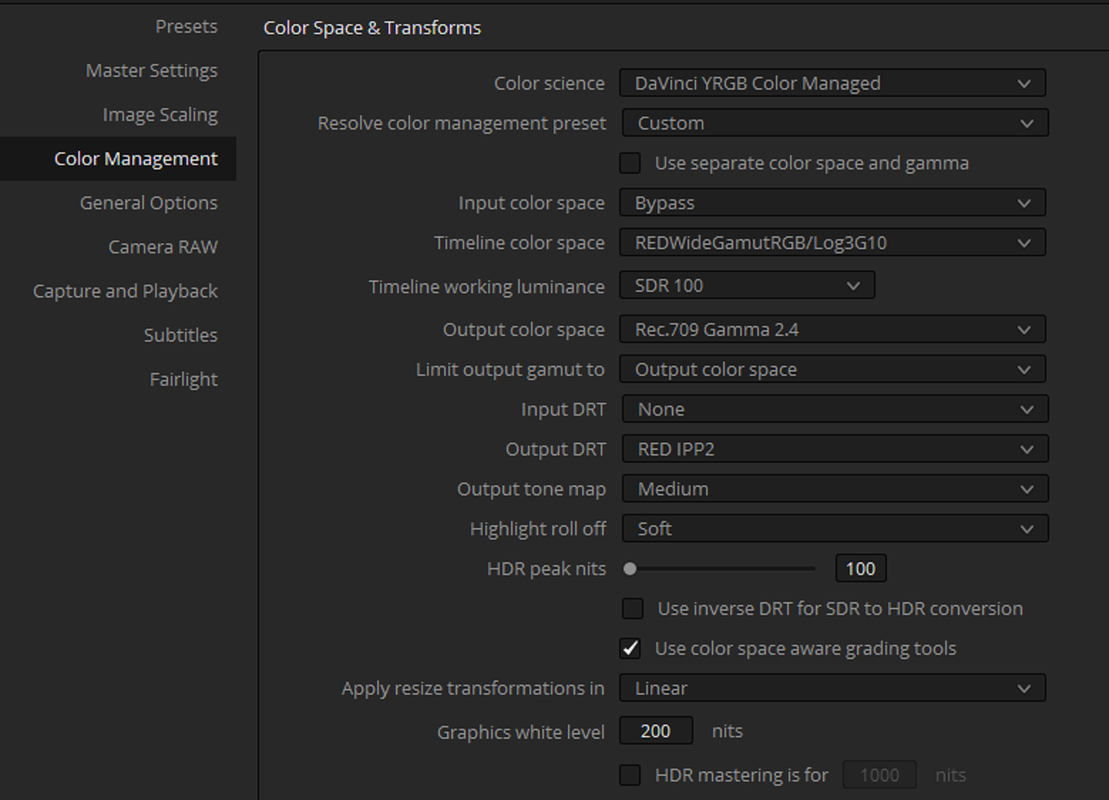Change Output DRT from RED IPP2
The height and width of the screenshot is (800, 1109).
tap(835, 449)
